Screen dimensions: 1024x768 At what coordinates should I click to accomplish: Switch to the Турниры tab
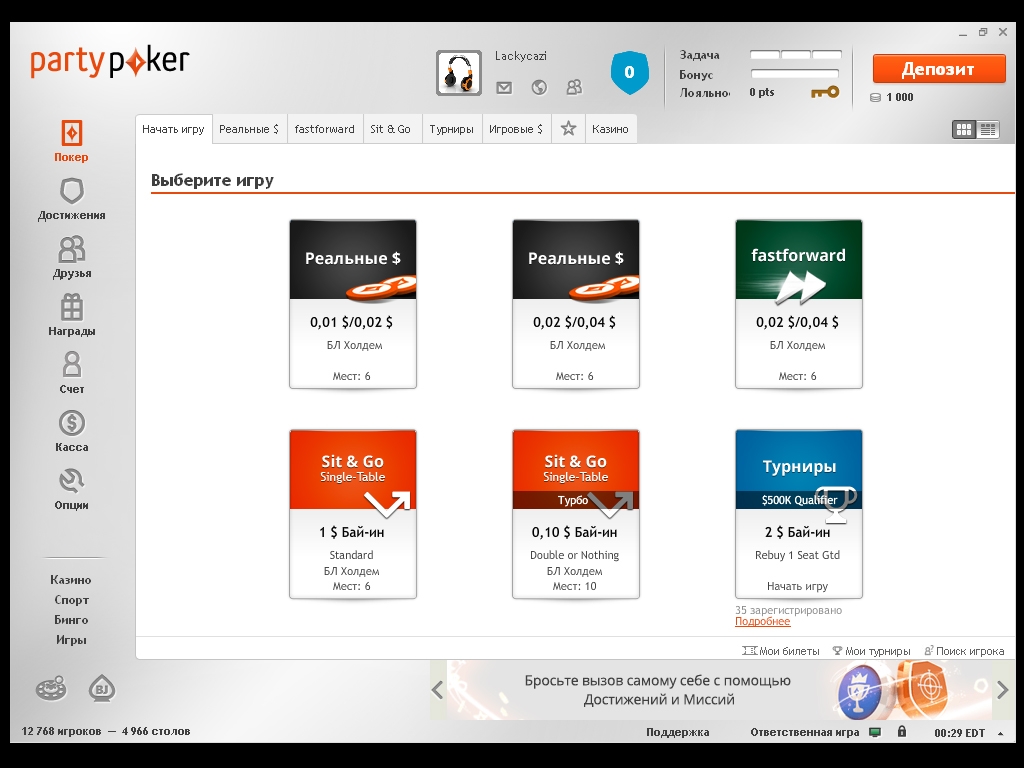(451, 129)
